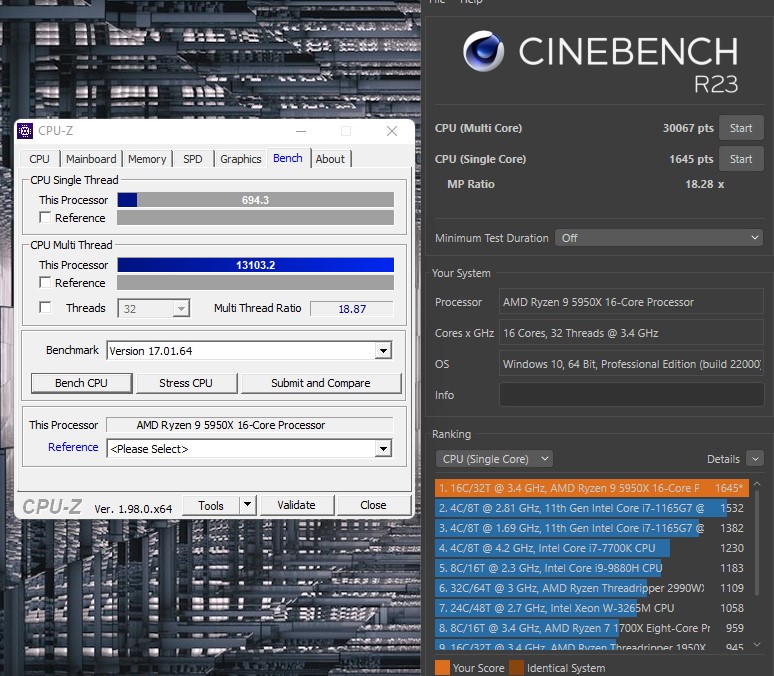
Task: Switch to the CPU tab in CPU-Z
Action: [39, 159]
